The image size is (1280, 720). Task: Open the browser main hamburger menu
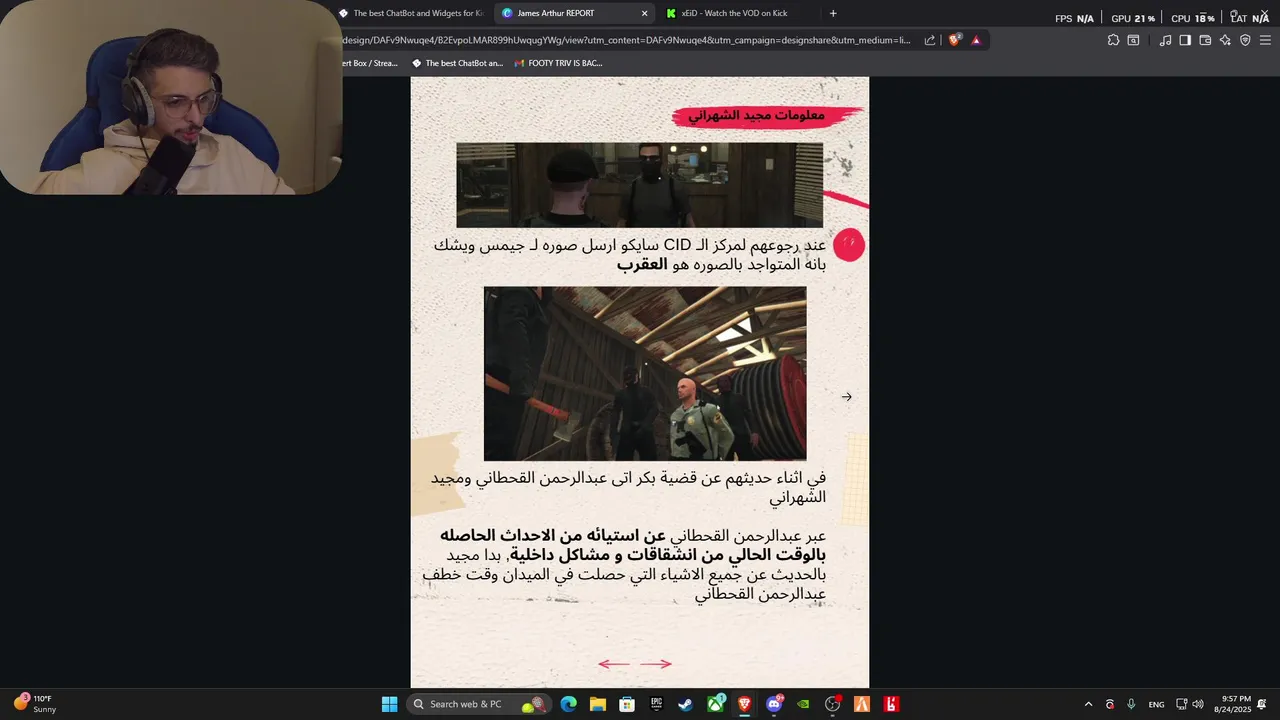[x=1265, y=40]
